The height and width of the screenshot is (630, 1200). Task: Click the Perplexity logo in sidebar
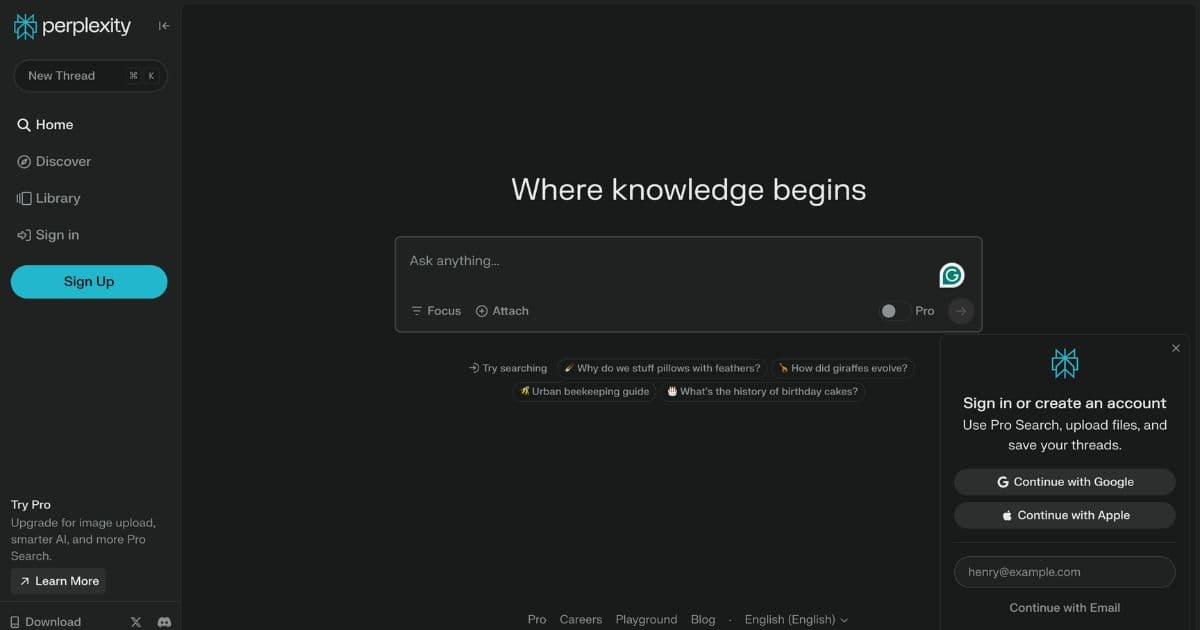72,26
